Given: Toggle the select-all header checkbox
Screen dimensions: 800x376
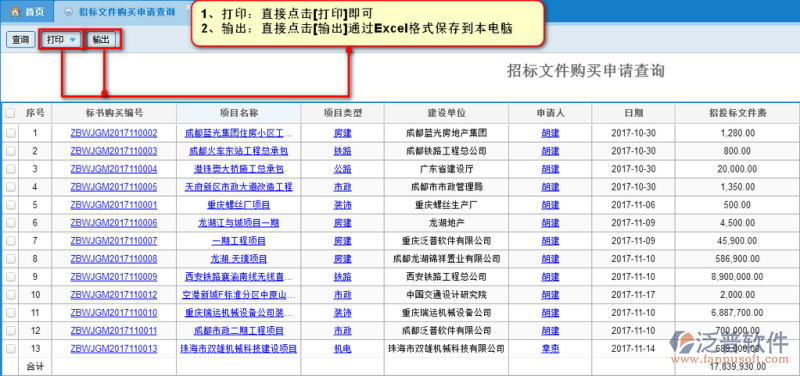Looking at the screenshot, I should click(10, 113).
